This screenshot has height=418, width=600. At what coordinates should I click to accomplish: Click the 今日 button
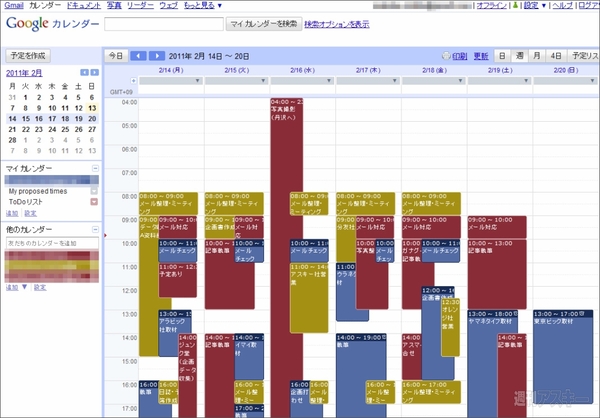click(x=116, y=56)
